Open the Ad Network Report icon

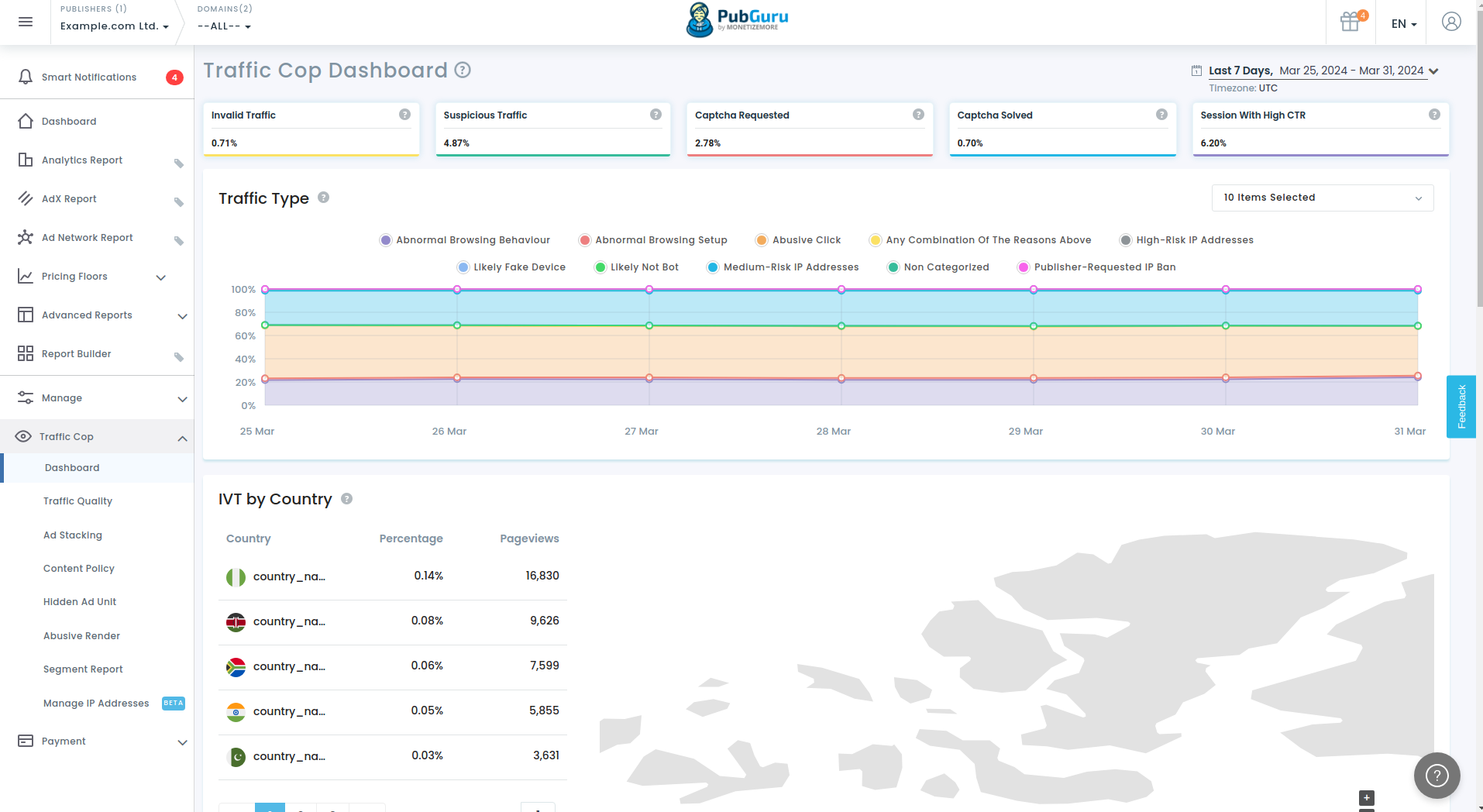click(26, 237)
